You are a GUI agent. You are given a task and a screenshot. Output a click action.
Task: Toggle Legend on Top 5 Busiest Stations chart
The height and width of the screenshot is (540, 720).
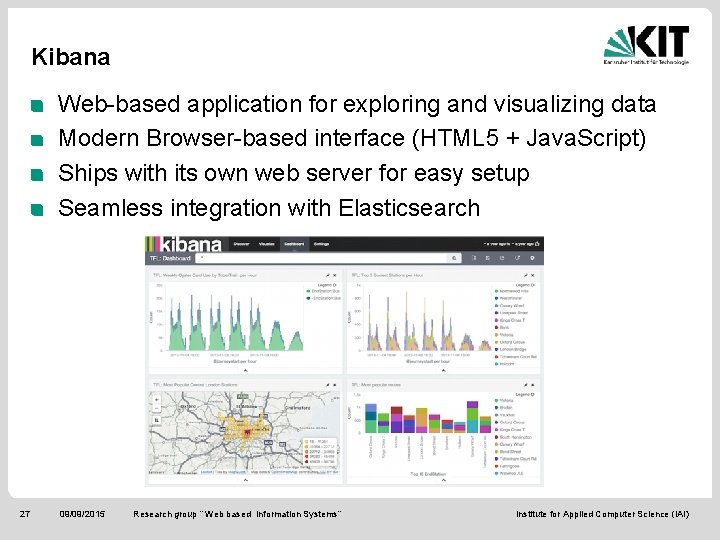click(x=525, y=285)
